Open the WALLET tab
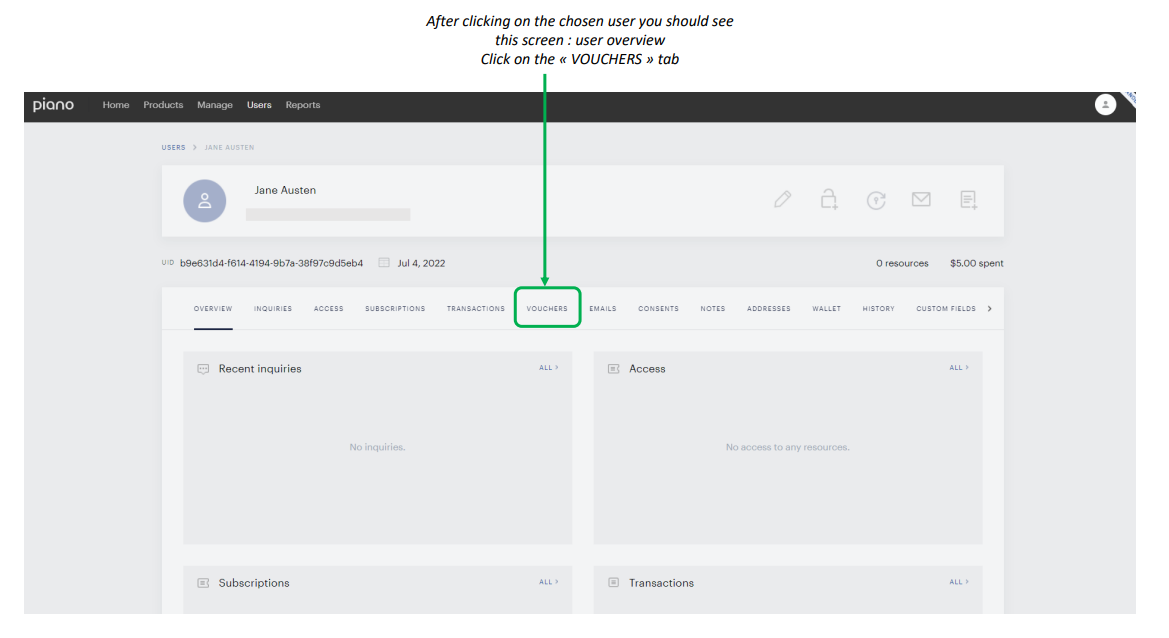This screenshot has width=1169, height=638. [x=826, y=309]
